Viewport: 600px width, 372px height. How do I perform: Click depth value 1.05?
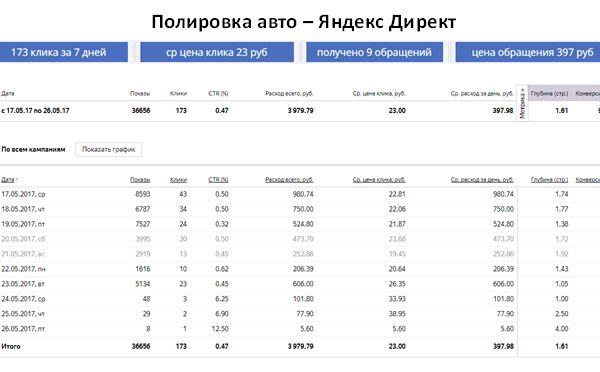[562, 284]
